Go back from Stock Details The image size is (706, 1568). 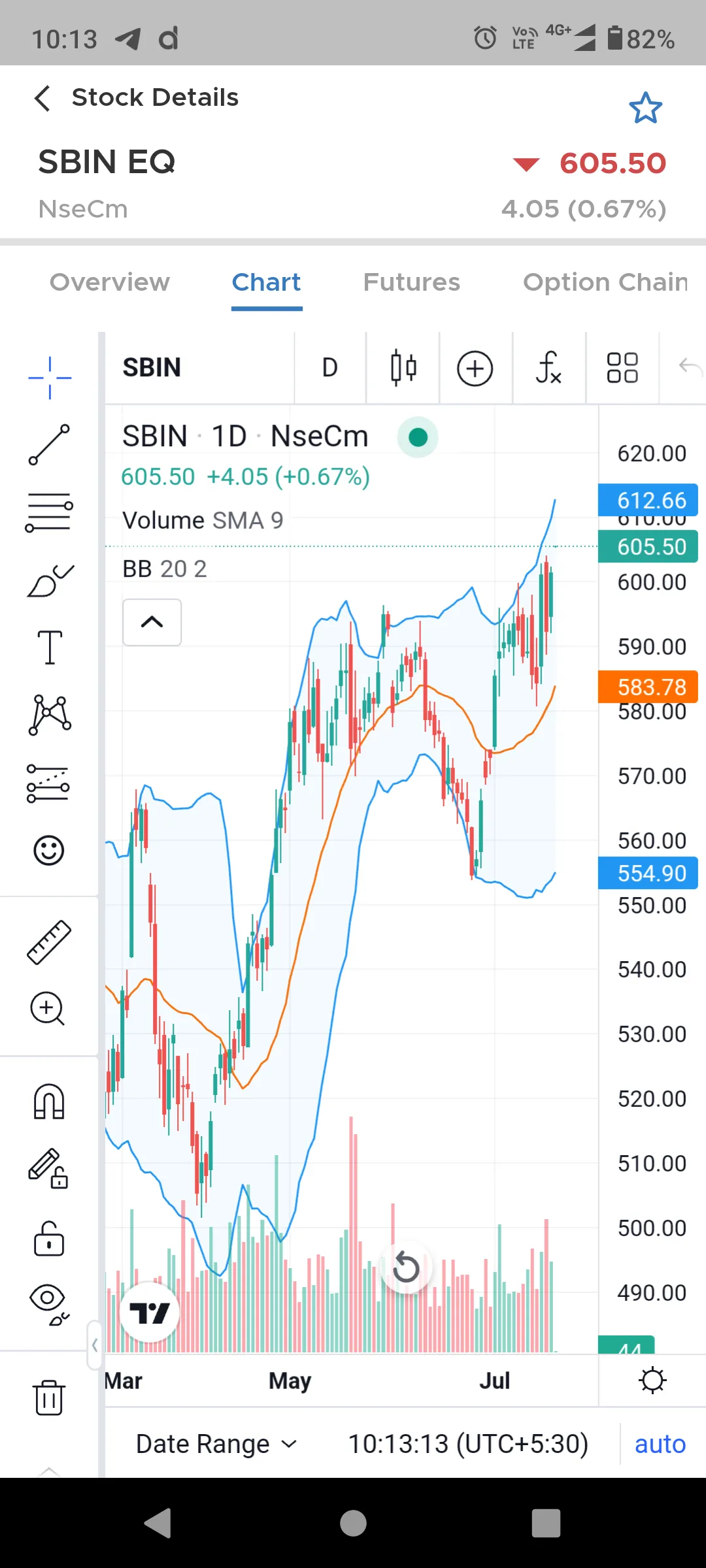(x=42, y=99)
